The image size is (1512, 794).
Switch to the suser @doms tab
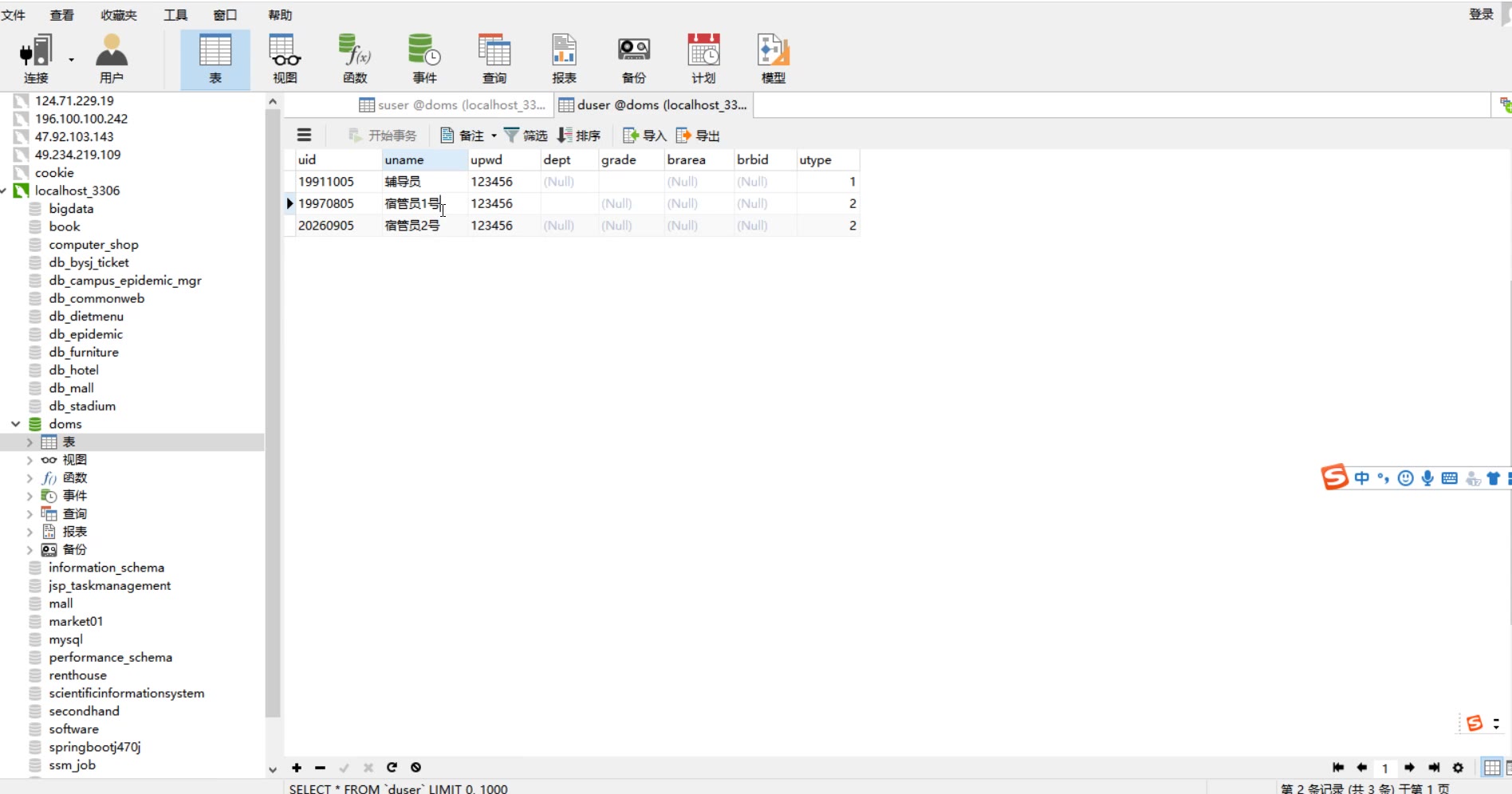[x=452, y=105]
